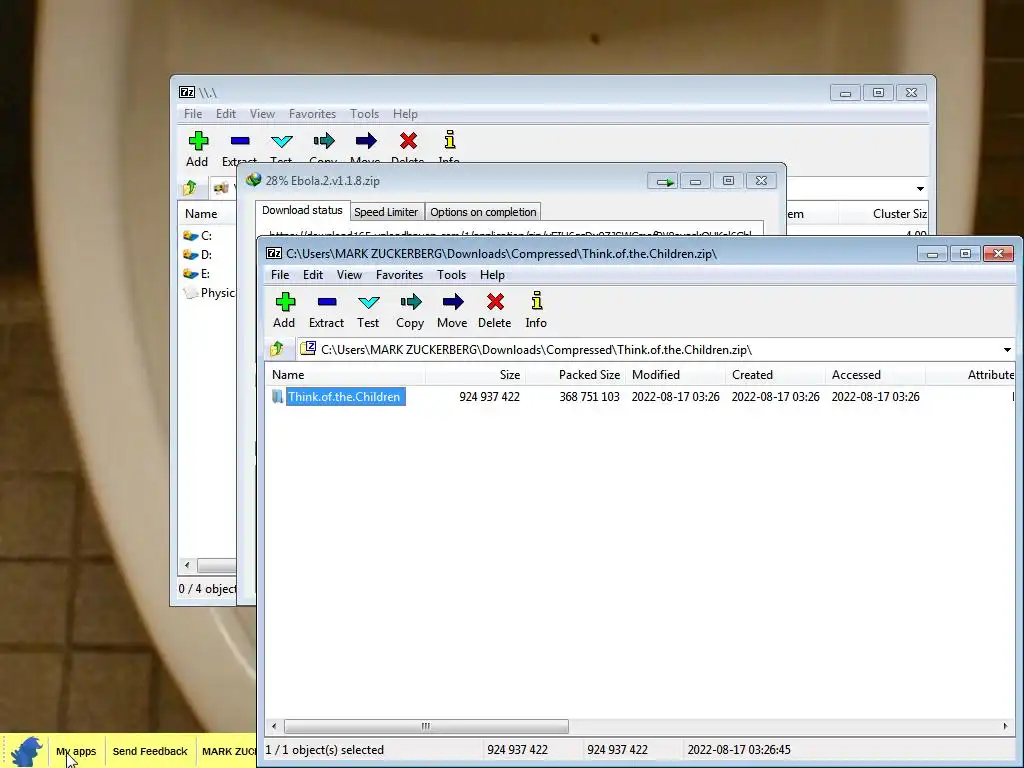The height and width of the screenshot is (768, 1024).
Task: Click Copy in the front 7-Zip toolbar
Action: click(410, 310)
